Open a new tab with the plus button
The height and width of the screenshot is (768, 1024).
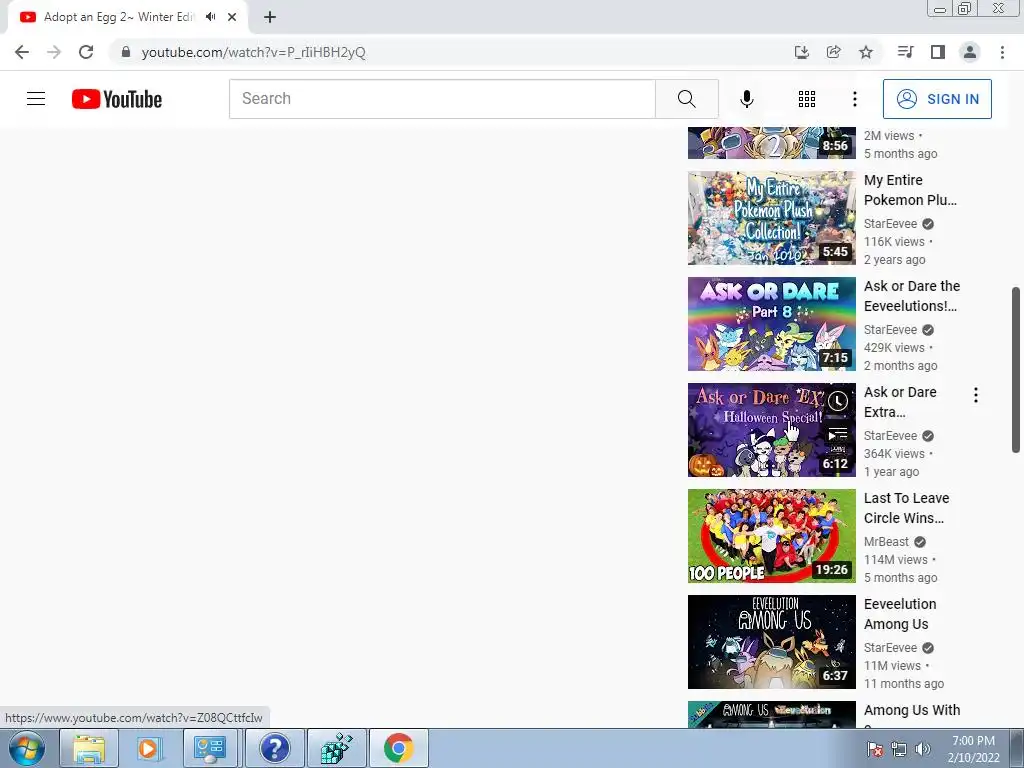pos(270,17)
